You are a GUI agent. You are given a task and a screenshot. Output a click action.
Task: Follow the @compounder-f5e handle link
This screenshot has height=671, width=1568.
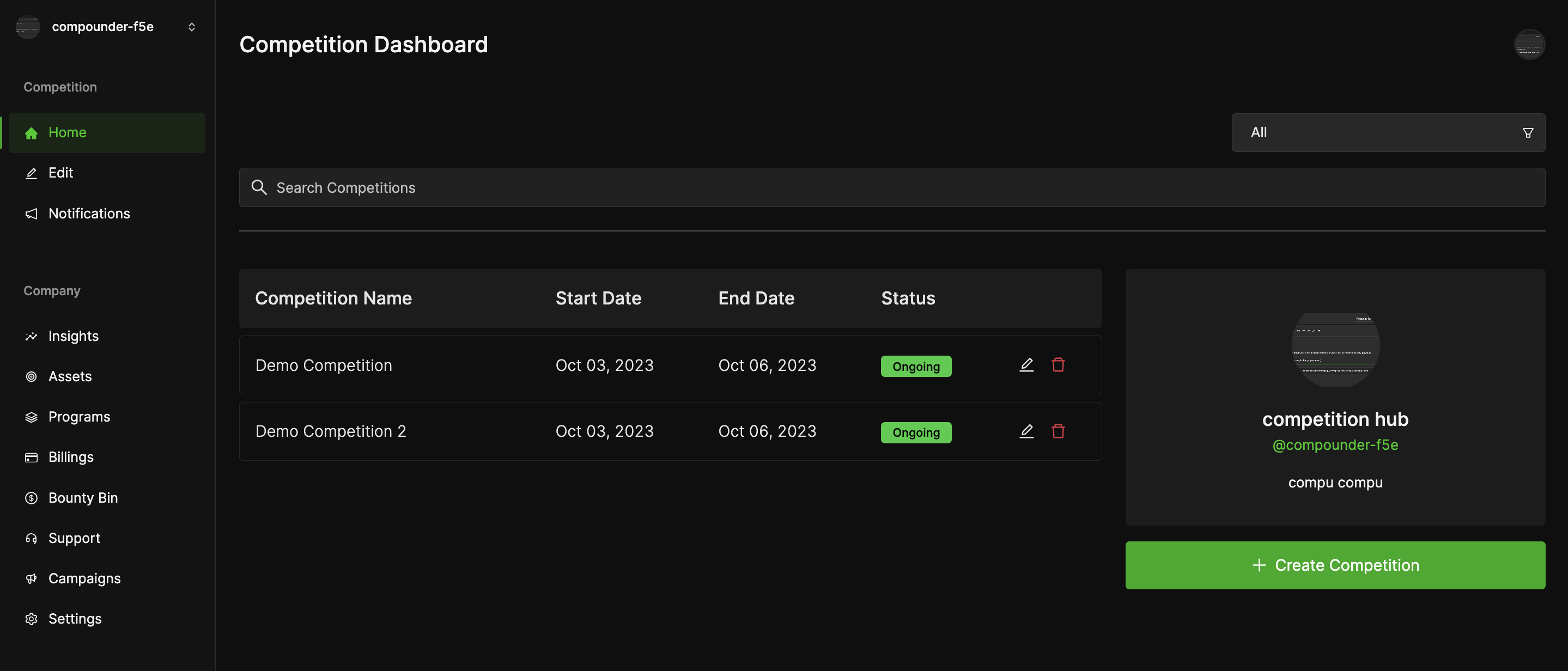(x=1334, y=446)
